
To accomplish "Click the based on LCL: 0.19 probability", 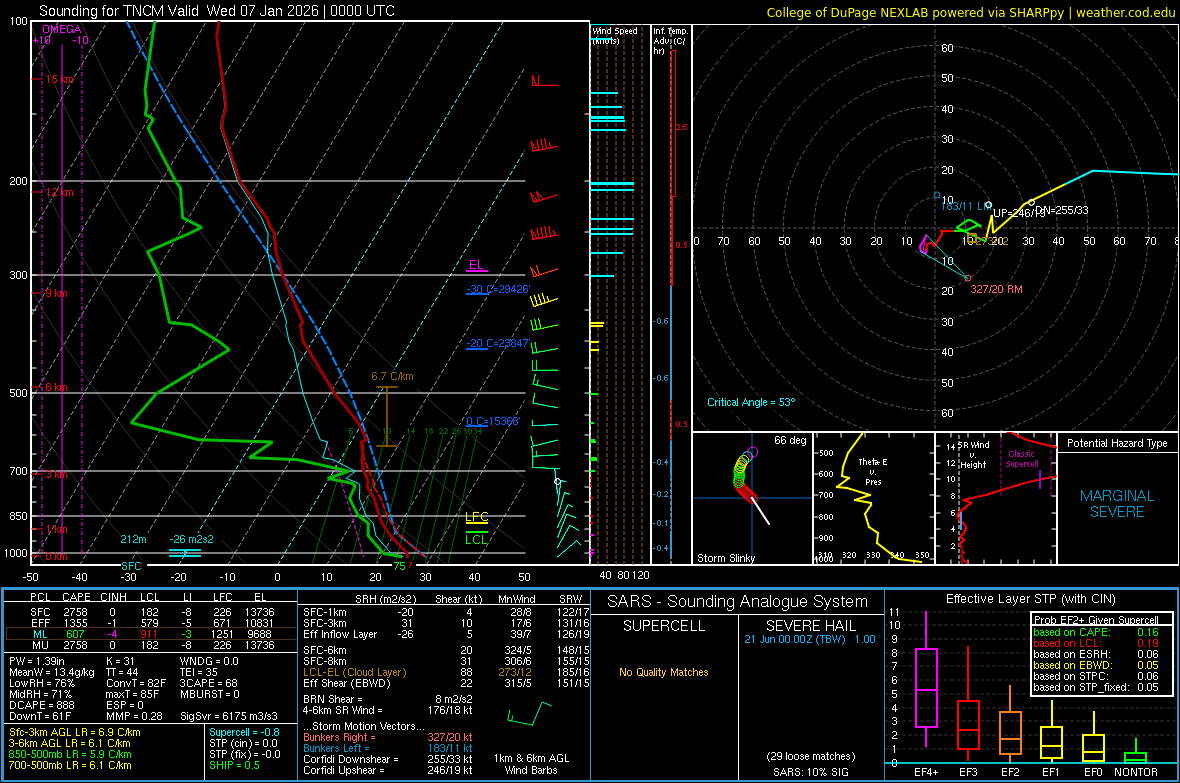I will tap(1096, 643).
